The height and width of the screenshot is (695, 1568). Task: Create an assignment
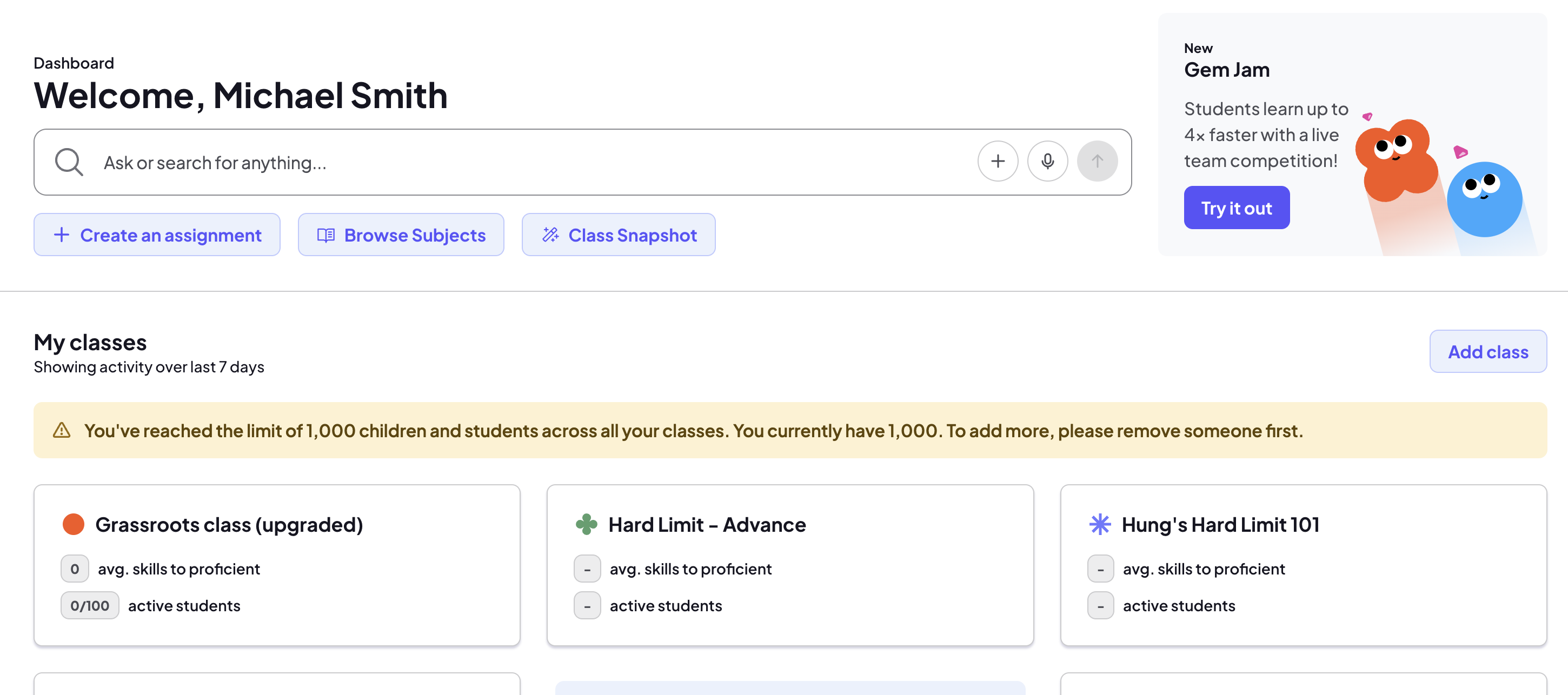157,235
